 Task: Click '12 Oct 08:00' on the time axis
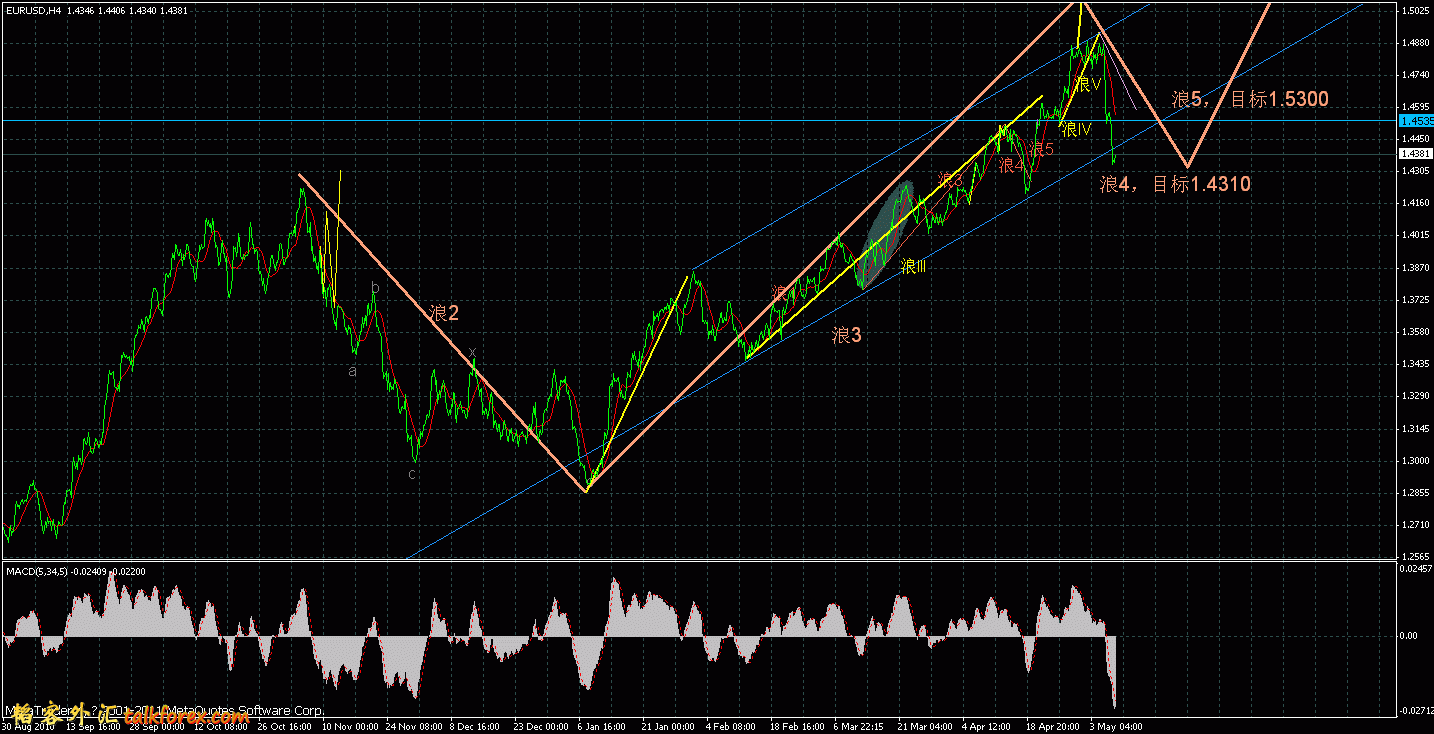pos(220,728)
